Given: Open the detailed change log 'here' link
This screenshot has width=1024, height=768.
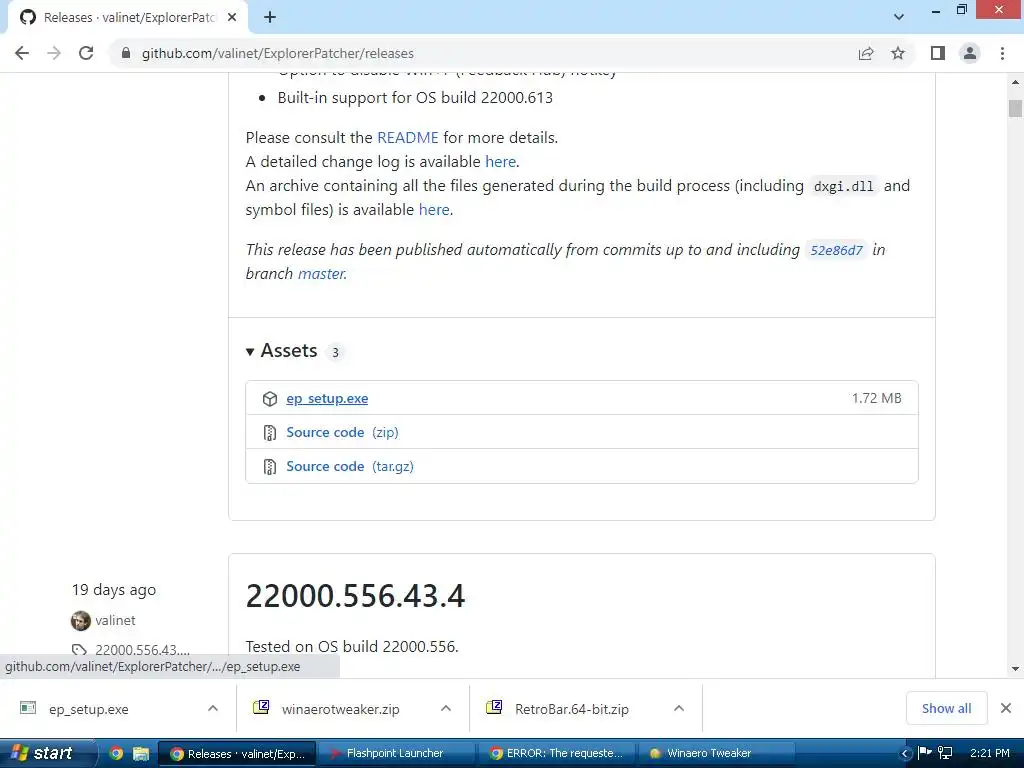Looking at the screenshot, I should click(x=500, y=161).
